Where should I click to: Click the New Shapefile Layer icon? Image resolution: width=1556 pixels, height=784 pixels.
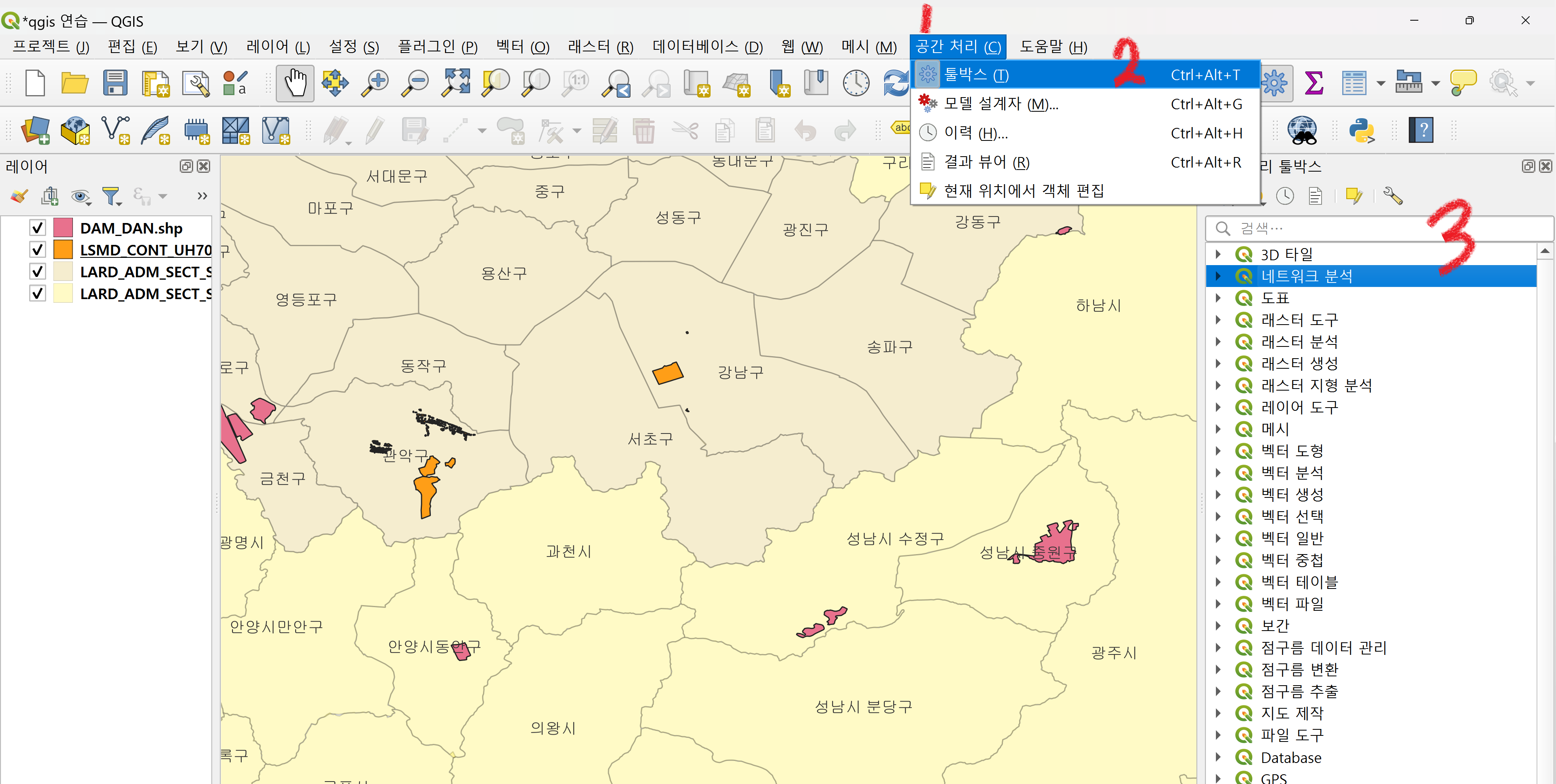point(115,130)
